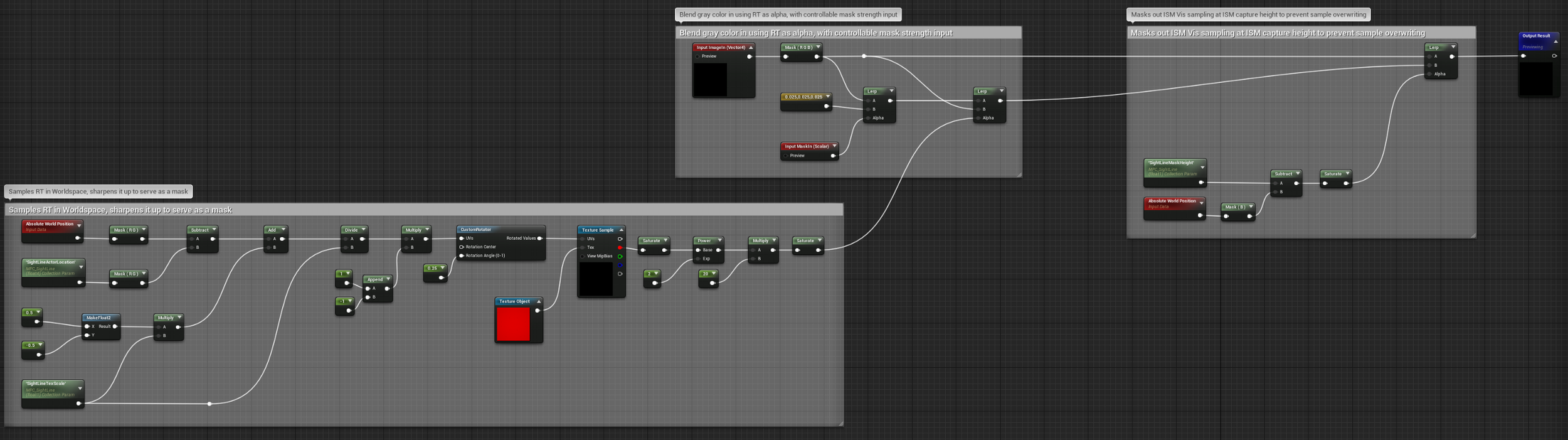This screenshot has width=1568, height=440.
Task: Expand the Divide node dropdown arrow
Action: click(x=363, y=230)
